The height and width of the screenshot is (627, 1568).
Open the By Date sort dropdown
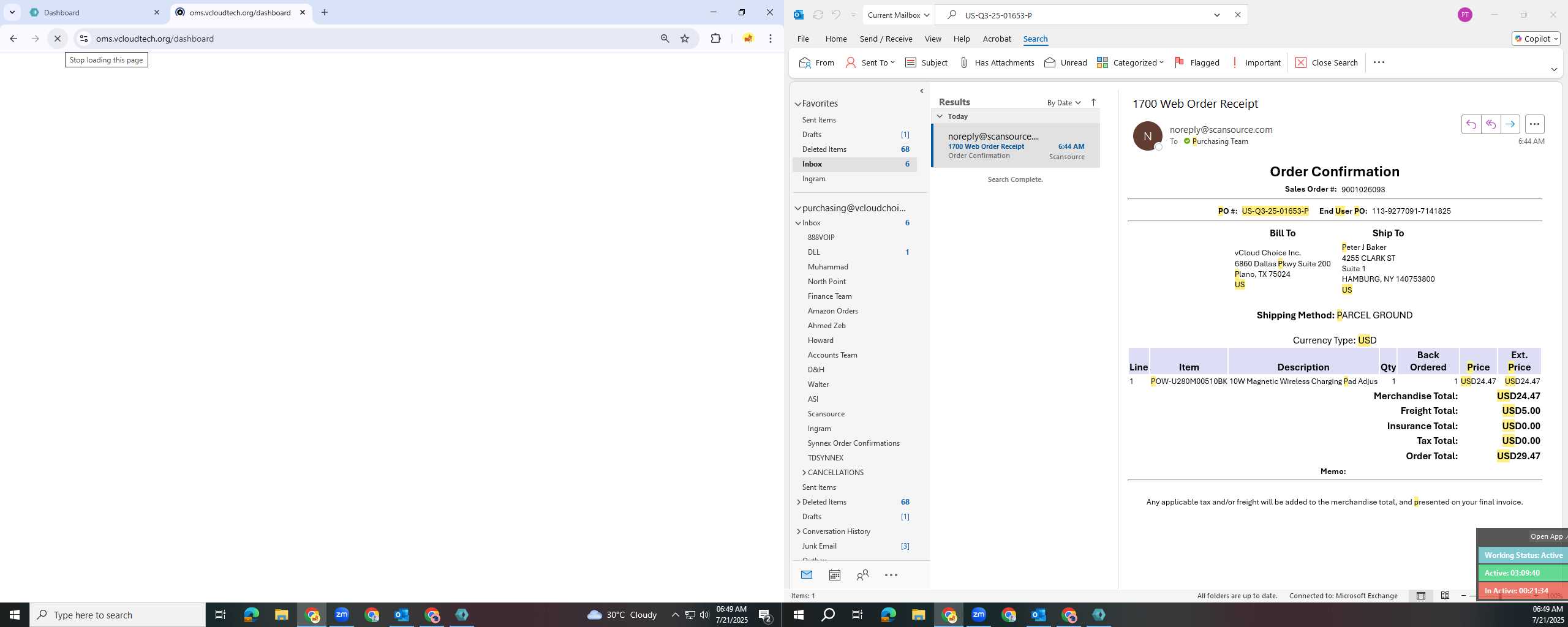(1064, 102)
